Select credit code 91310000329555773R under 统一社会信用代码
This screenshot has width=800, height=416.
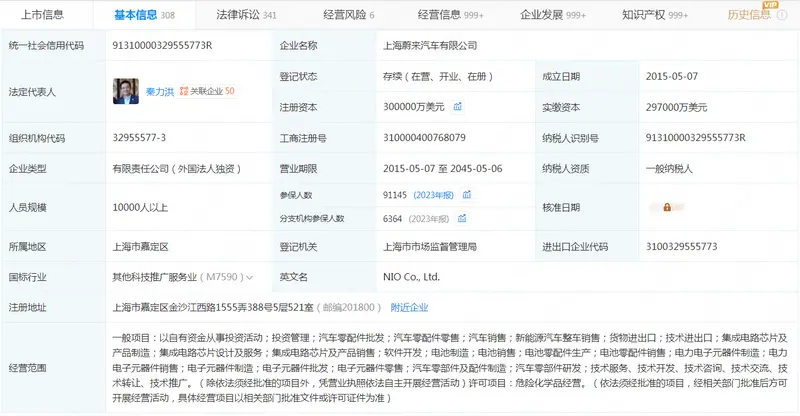[x=162, y=45]
